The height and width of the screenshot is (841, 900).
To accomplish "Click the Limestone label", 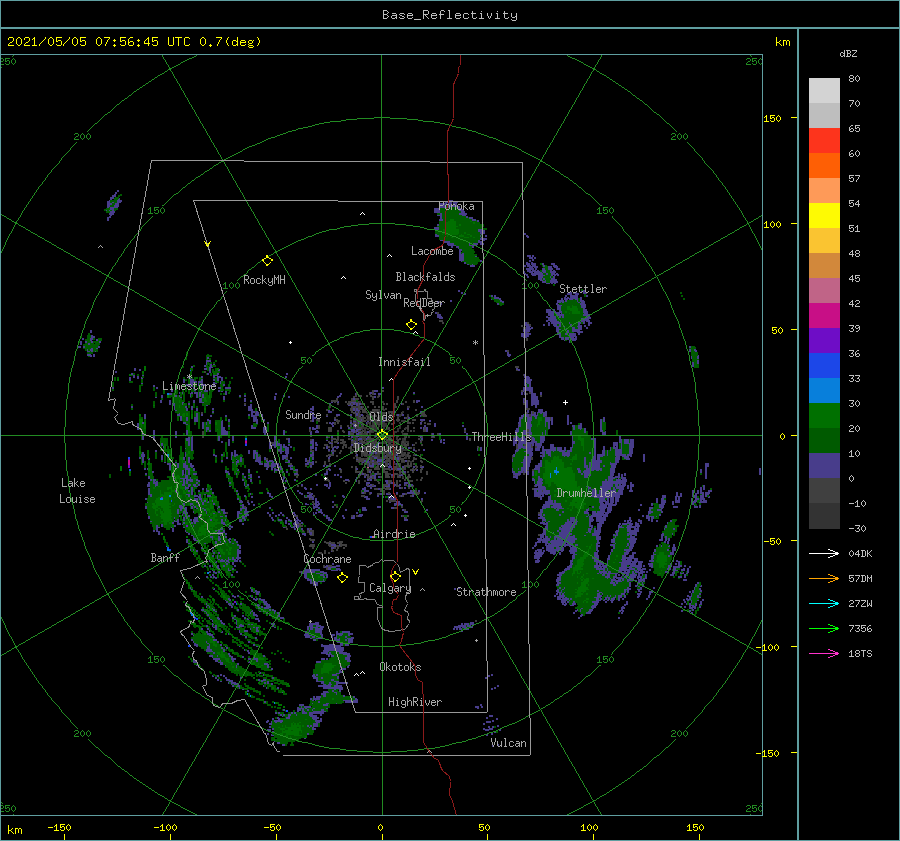I will 189,386.
